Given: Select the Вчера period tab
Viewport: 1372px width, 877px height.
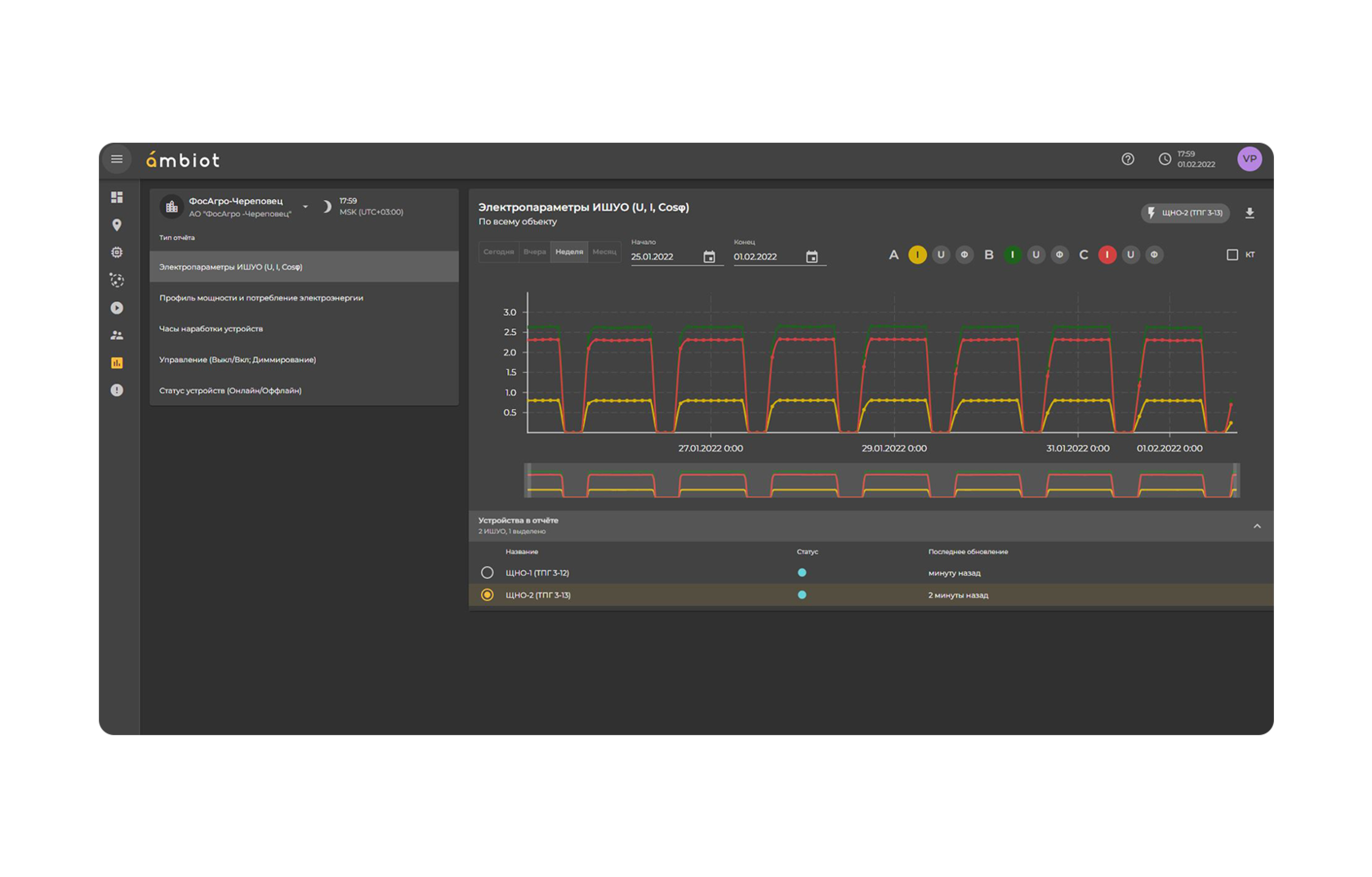Looking at the screenshot, I should (535, 252).
